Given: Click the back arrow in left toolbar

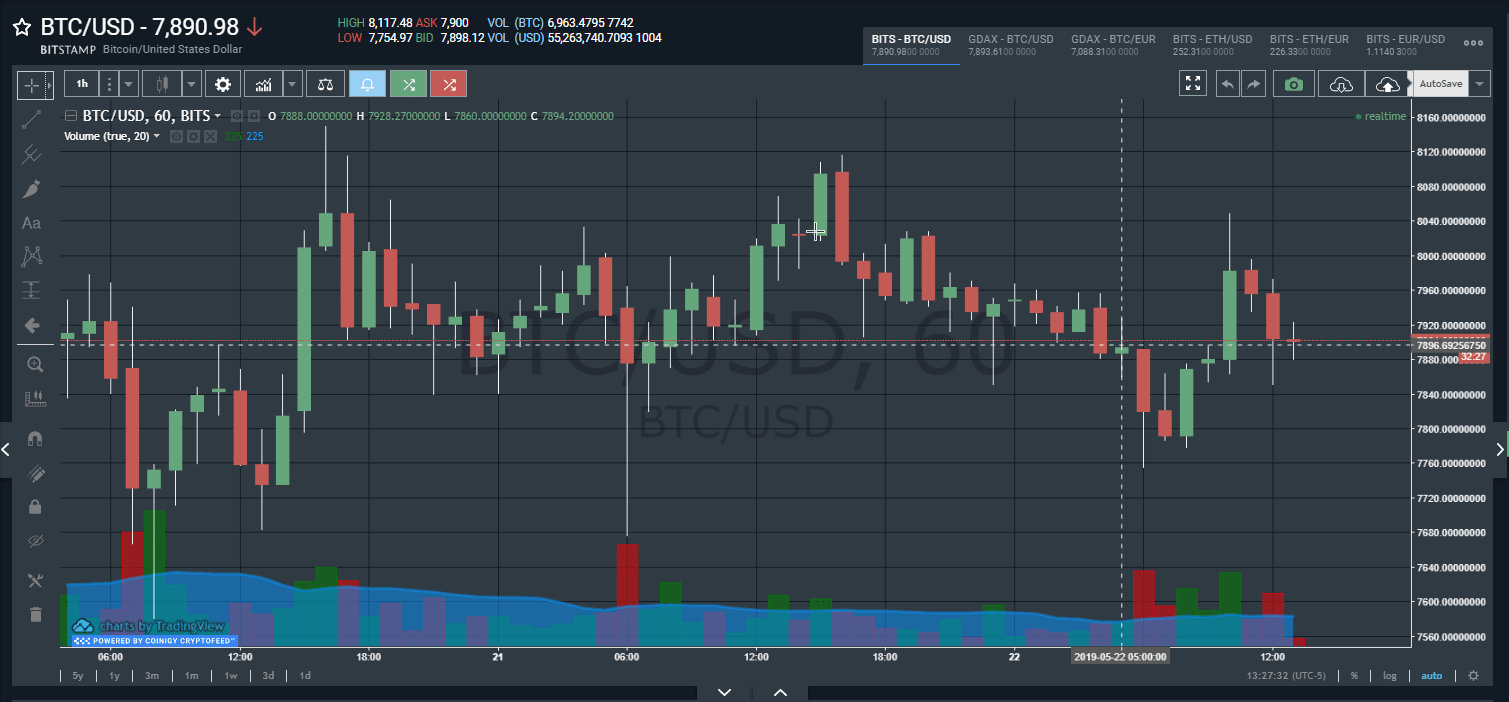Looking at the screenshot, I should (32, 325).
